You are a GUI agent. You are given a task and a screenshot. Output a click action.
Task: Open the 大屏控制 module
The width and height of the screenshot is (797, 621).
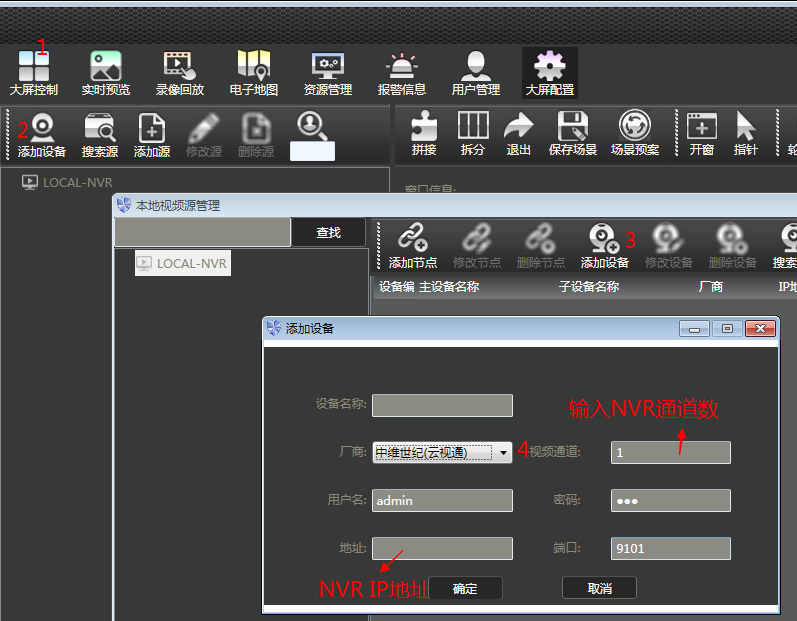pyautogui.click(x=34, y=73)
